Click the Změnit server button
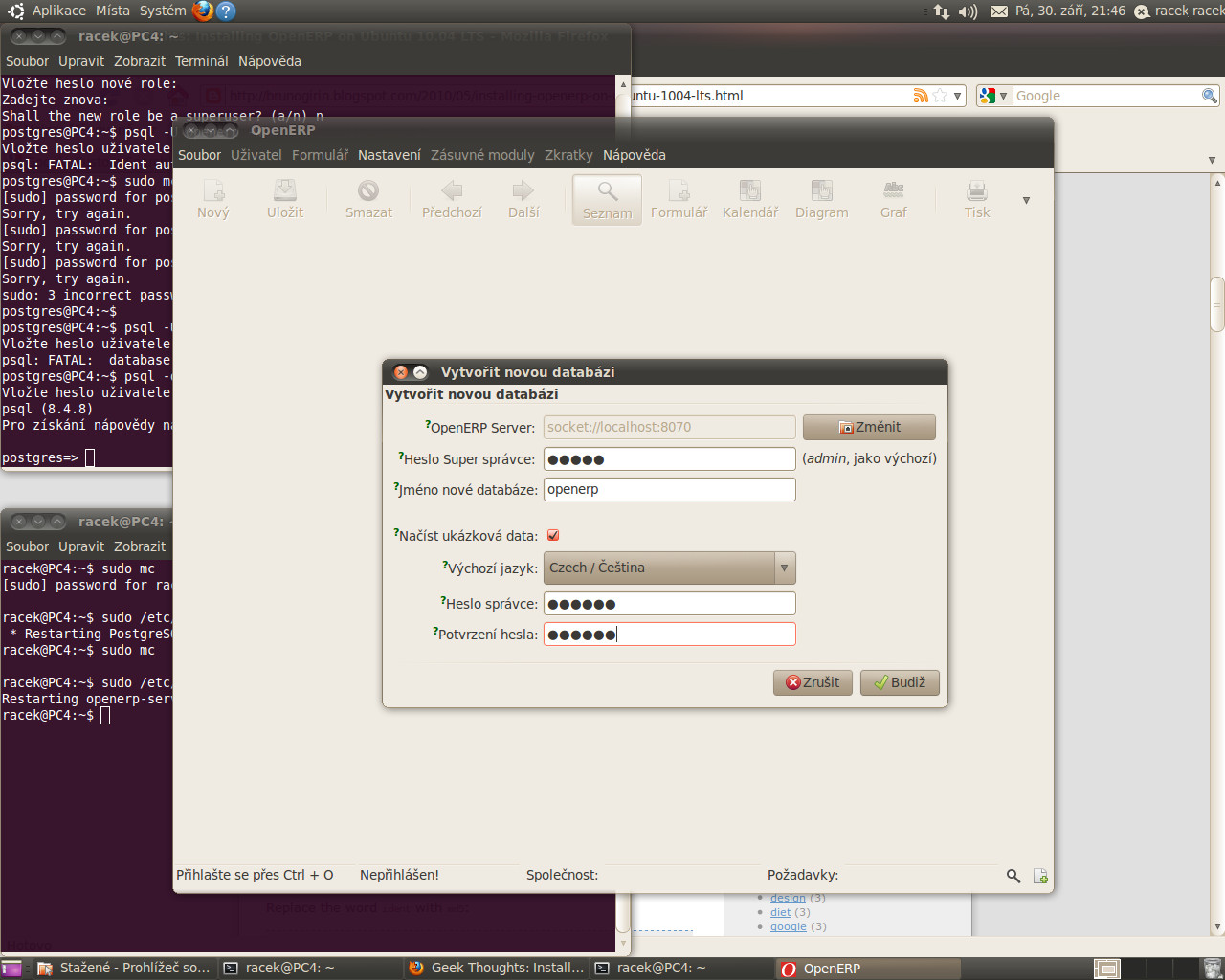The height and width of the screenshot is (980, 1225). coord(869,427)
